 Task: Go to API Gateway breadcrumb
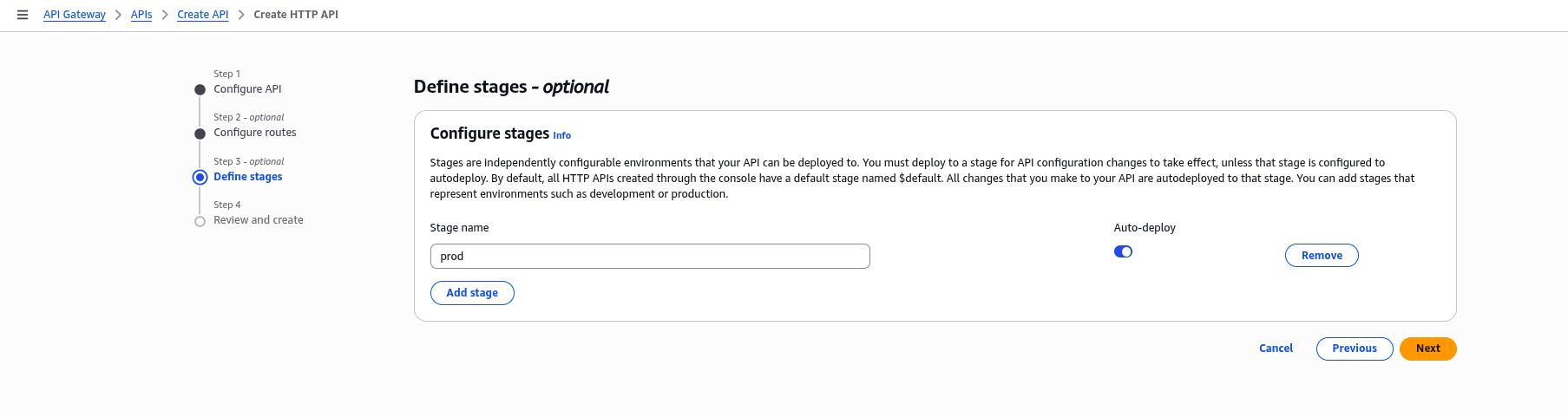(x=75, y=15)
